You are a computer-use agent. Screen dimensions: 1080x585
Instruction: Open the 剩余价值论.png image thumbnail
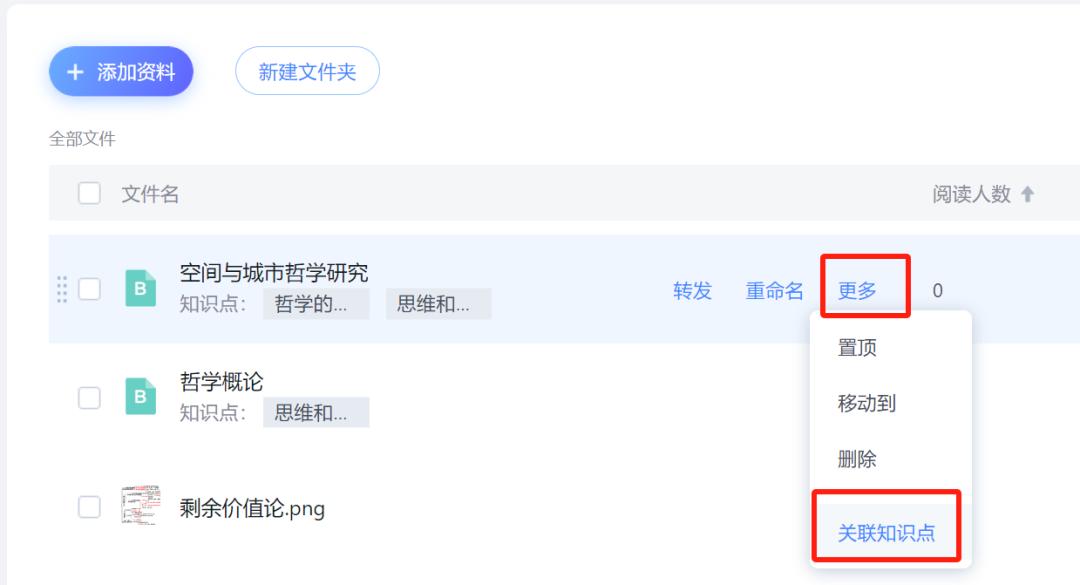pos(140,508)
